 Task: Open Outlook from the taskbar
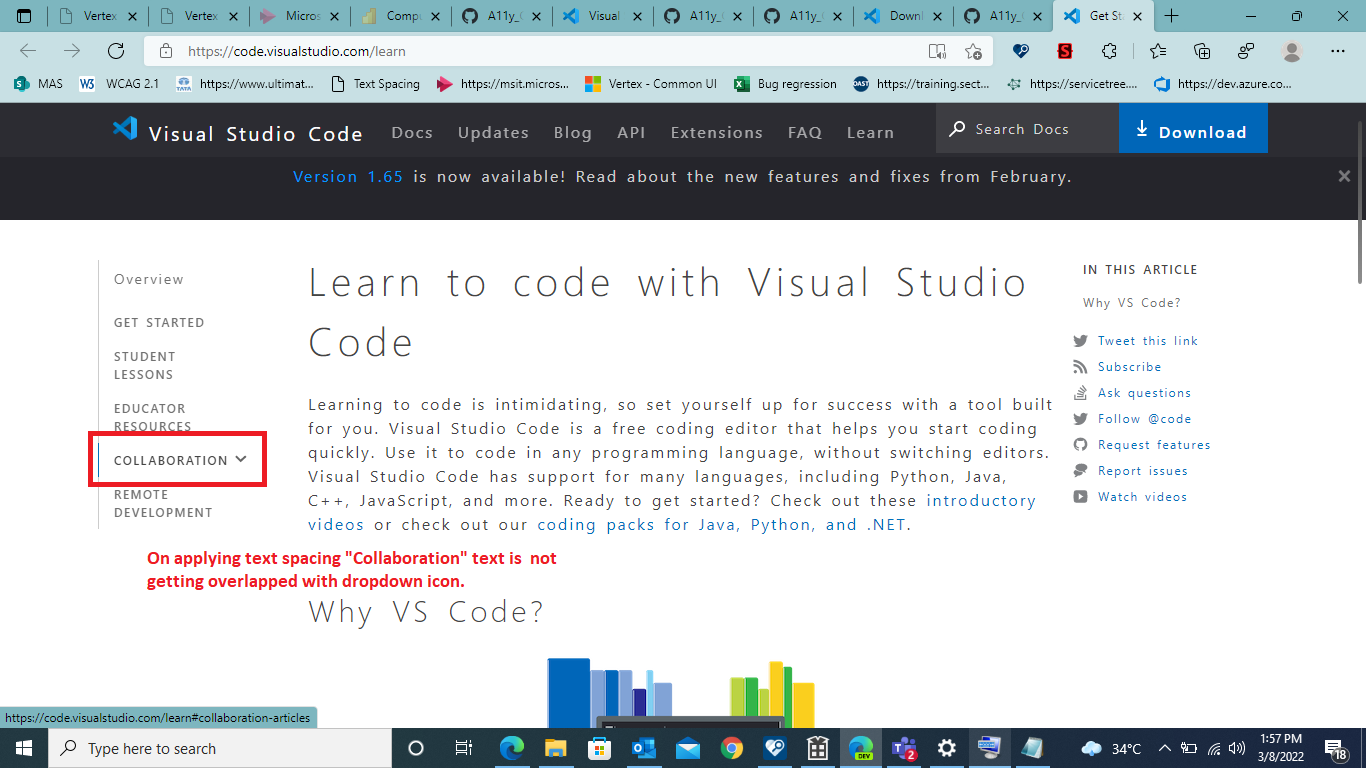[x=643, y=748]
